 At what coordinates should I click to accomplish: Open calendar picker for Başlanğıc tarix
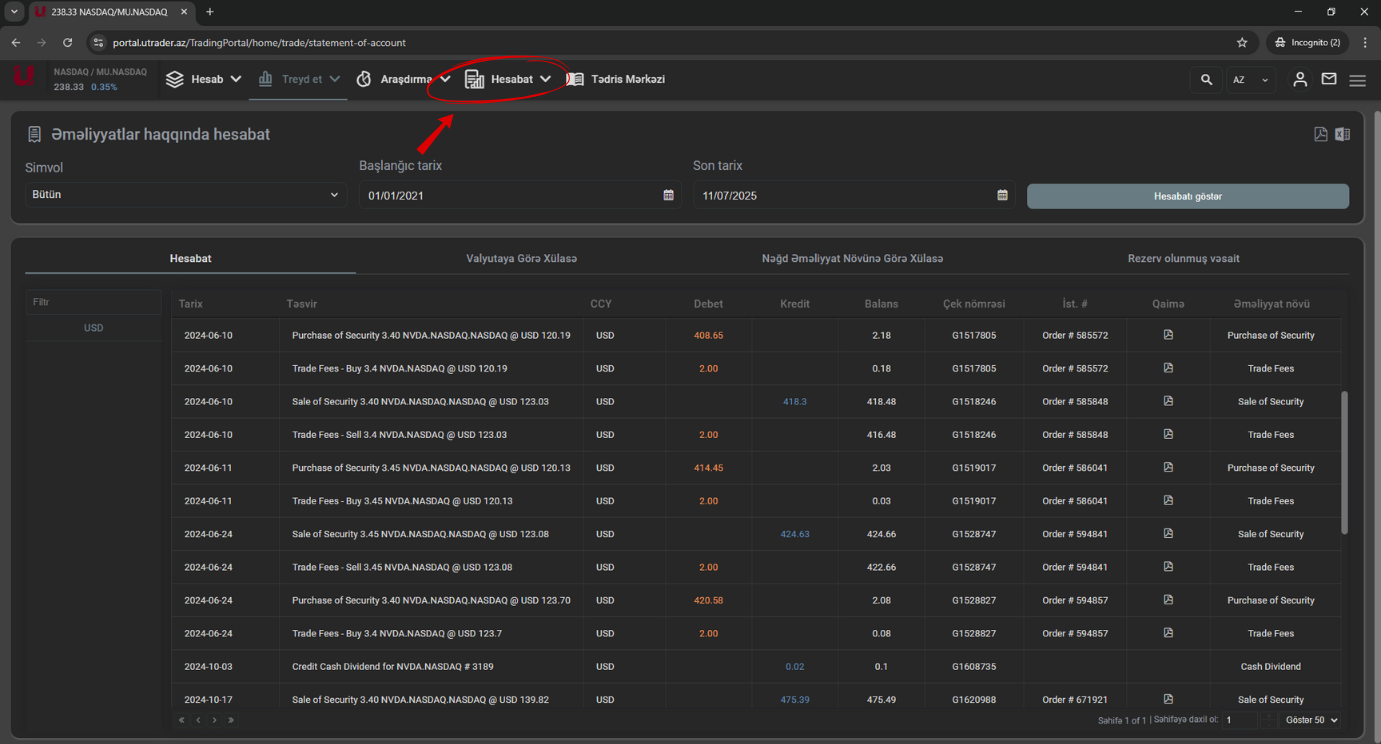pos(668,196)
